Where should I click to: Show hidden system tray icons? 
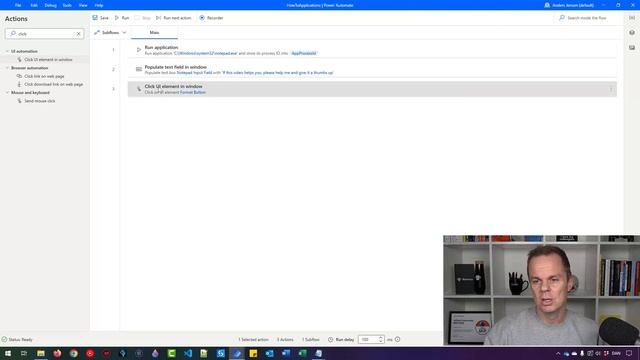(x=558, y=353)
